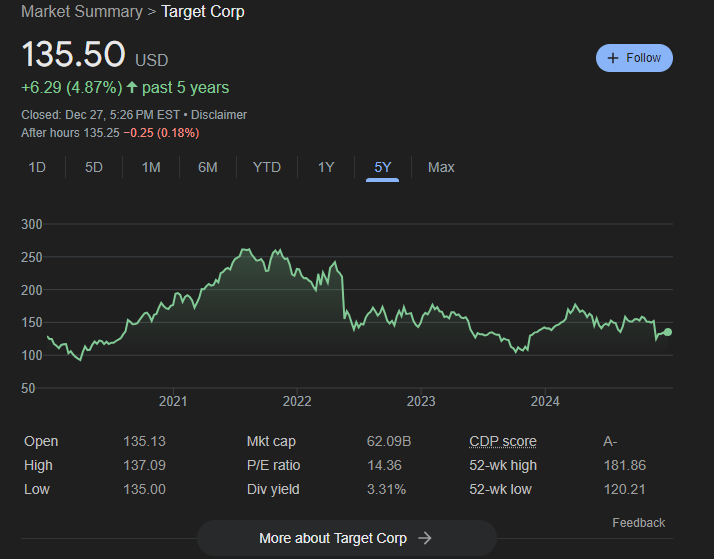Click the CDP score label

(x=503, y=441)
